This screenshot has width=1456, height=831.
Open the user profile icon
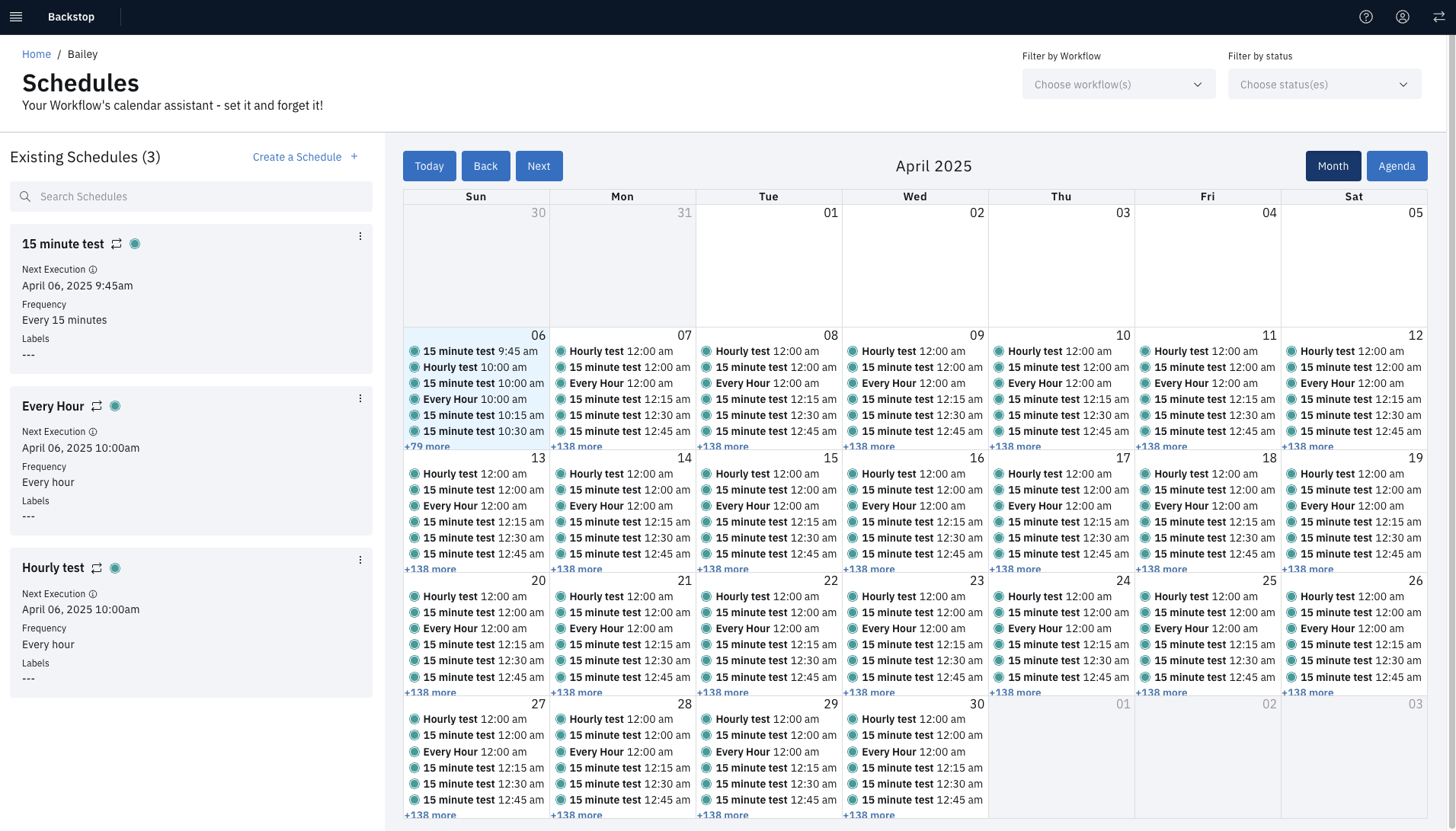[x=1402, y=17]
